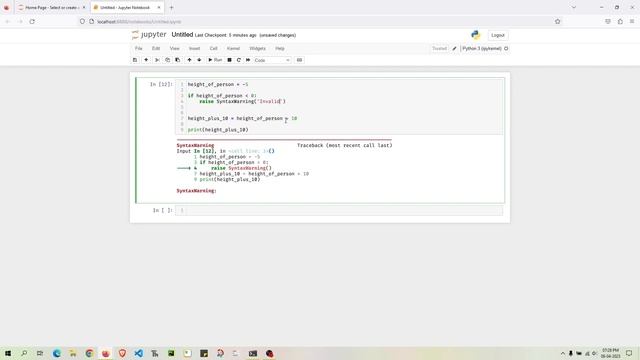Open the list all tabs chevron
Image resolution: width=640 pixels, height=360 pixels.
click(x=573, y=7)
